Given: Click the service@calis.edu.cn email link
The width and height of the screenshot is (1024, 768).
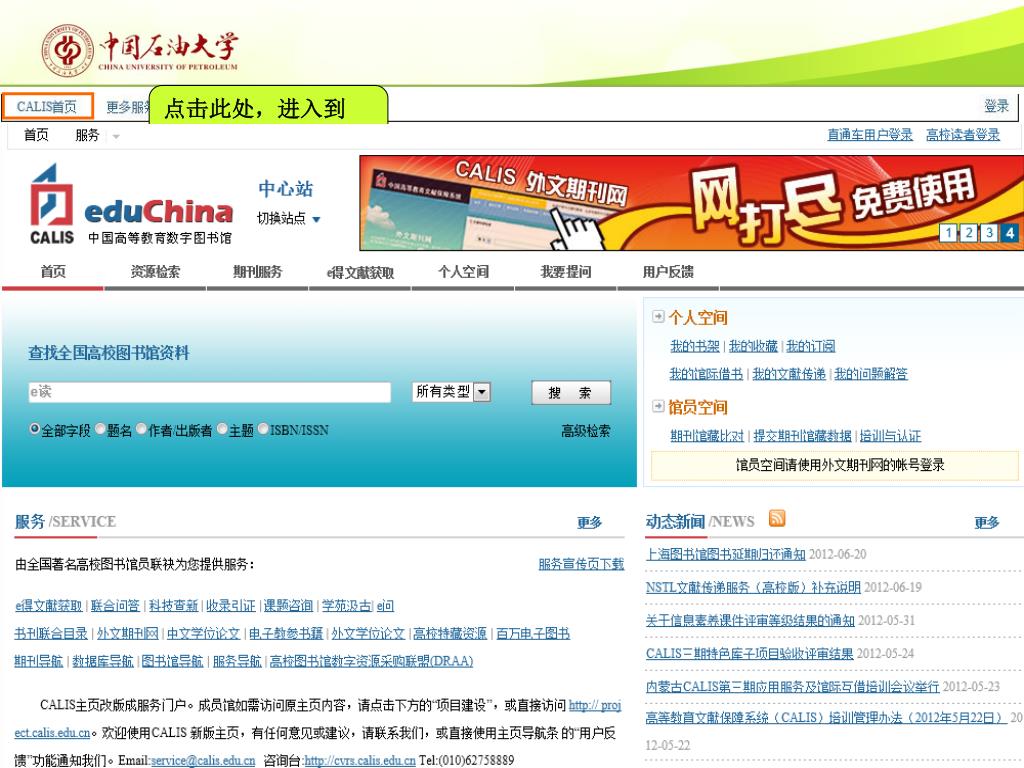Looking at the screenshot, I should click(203, 760).
